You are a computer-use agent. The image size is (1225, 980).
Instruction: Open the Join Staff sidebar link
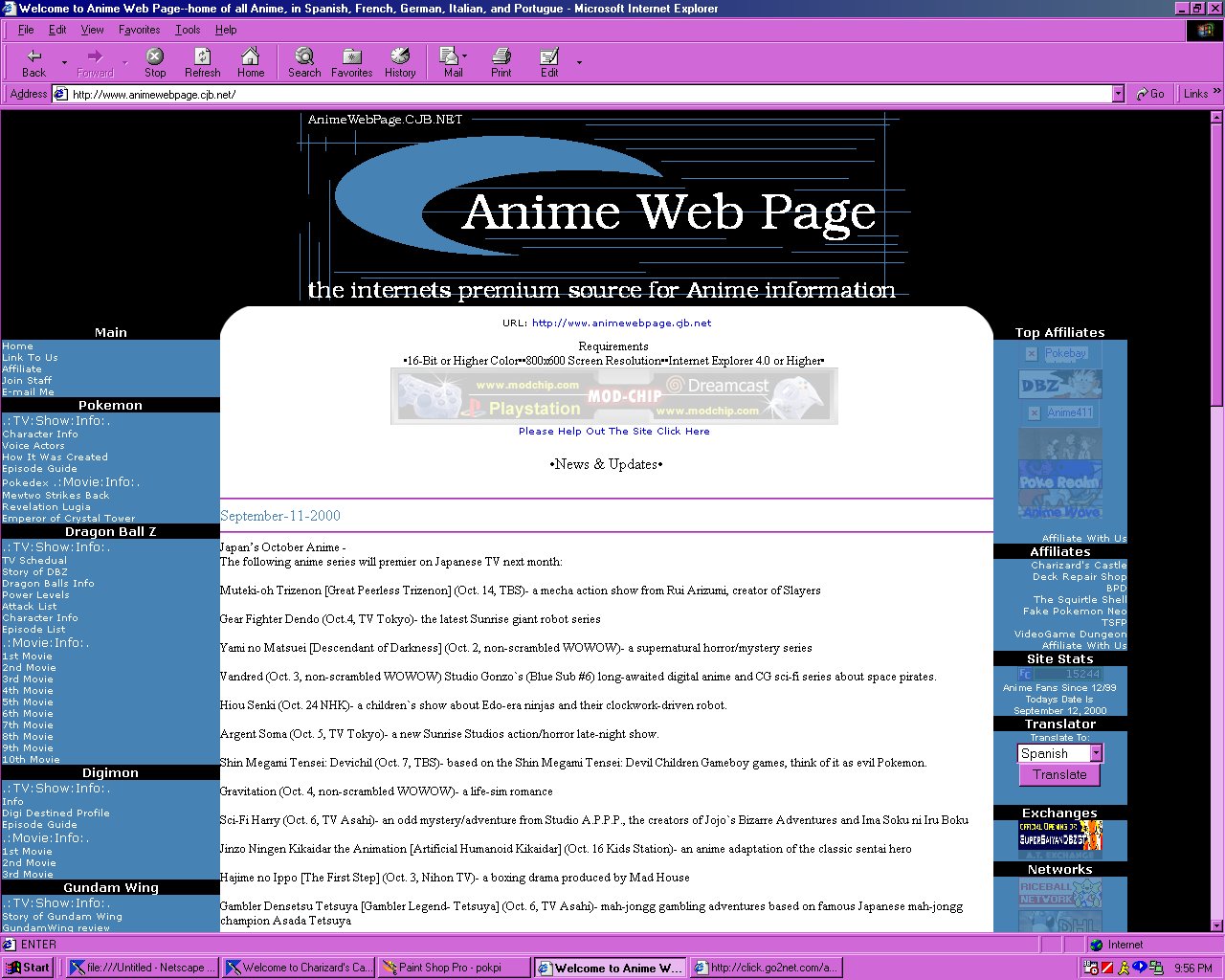point(27,381)
